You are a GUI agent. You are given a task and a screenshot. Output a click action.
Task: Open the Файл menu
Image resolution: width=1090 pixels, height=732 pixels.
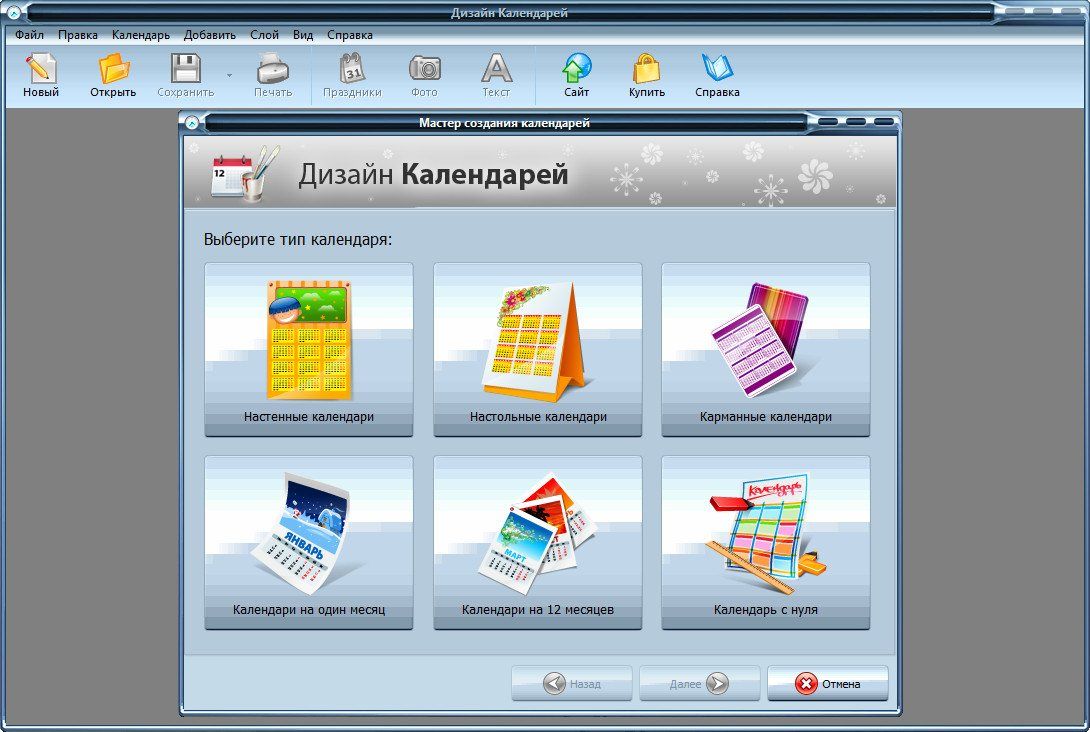[29, 34]
